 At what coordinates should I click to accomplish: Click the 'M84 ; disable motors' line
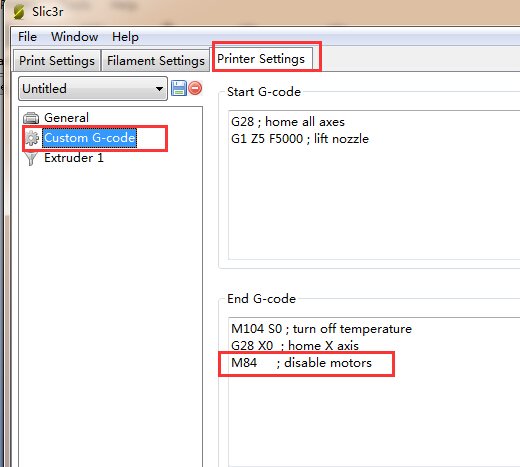pos(301,363)
